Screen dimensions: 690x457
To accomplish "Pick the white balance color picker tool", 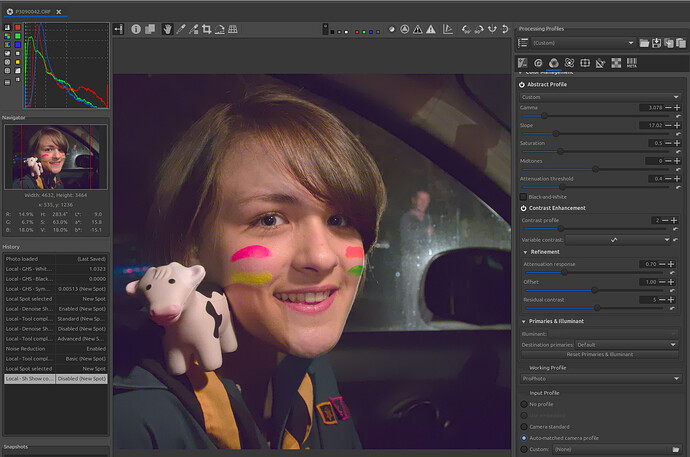I will 180,29.
